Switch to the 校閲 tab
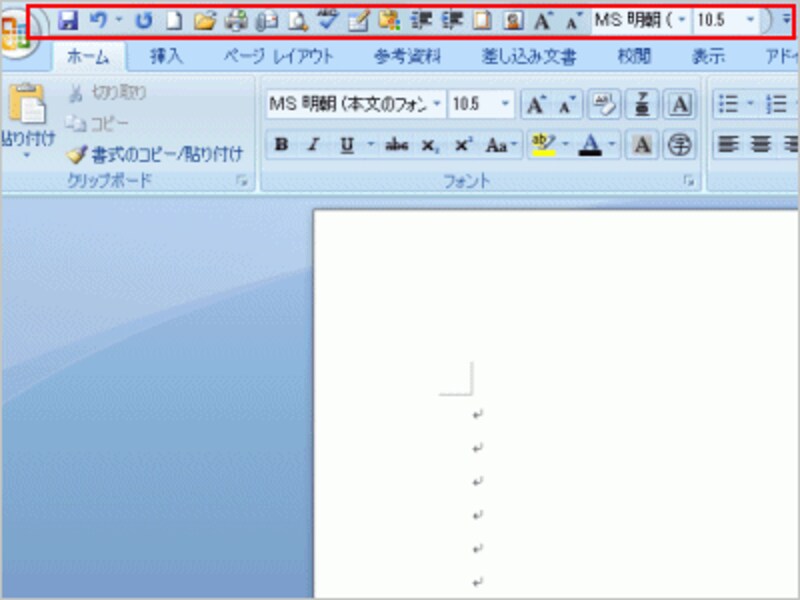Viewport: 800px width, 600px height. click(x=634, y=56)
